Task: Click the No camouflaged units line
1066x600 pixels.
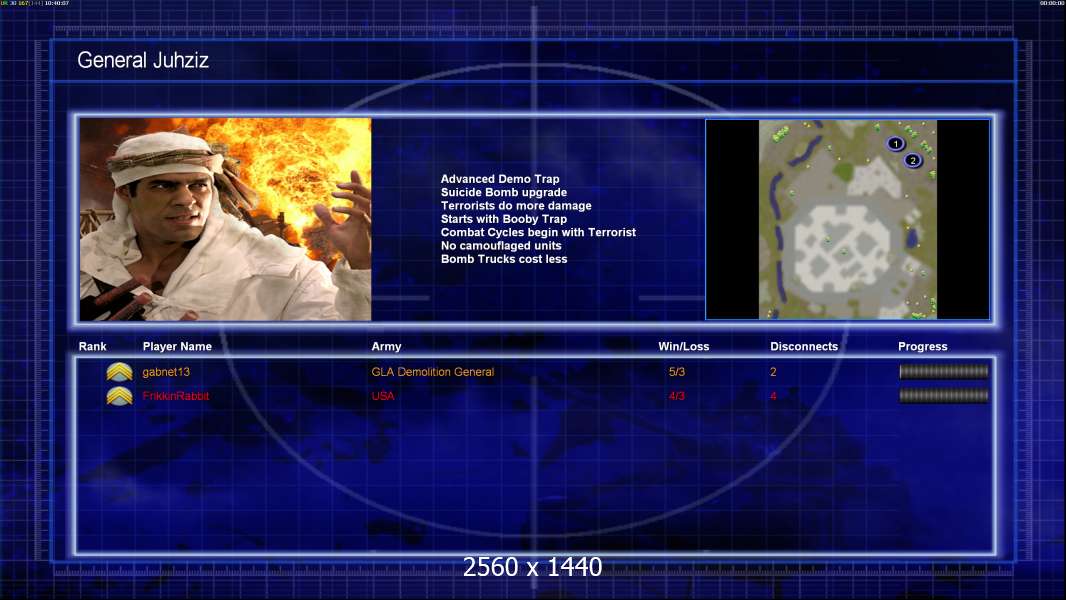Action: click(501, 246)
